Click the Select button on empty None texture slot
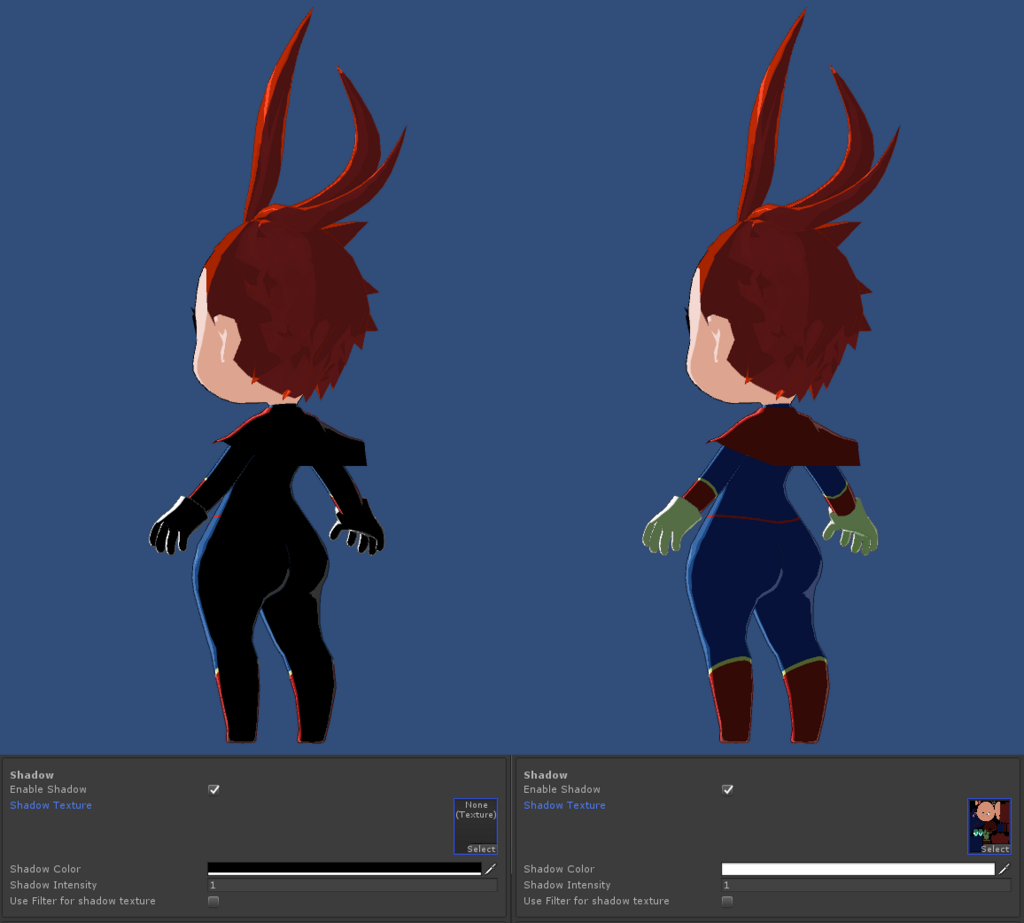The width and height of the screenshot is (1024, 923). click(x=481, y=849)
